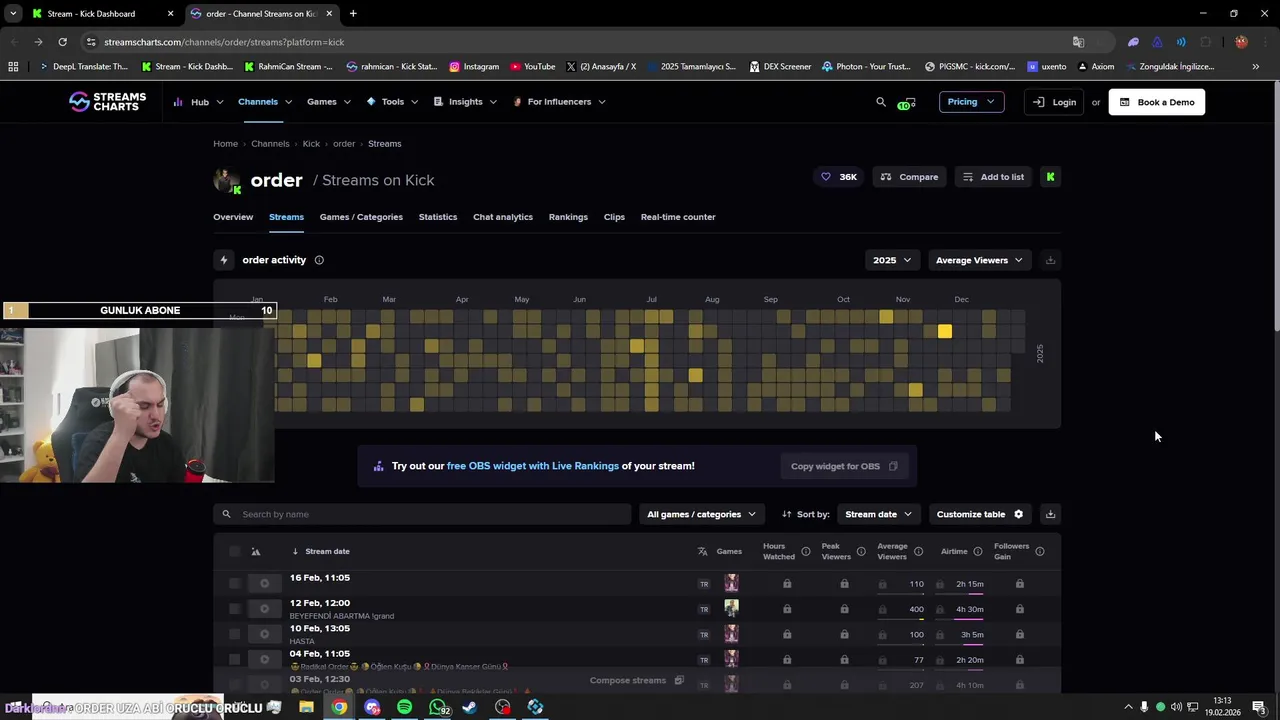Open the Streams Charts logo home link
Screen dimensions: 1280x720
(107, 101)
